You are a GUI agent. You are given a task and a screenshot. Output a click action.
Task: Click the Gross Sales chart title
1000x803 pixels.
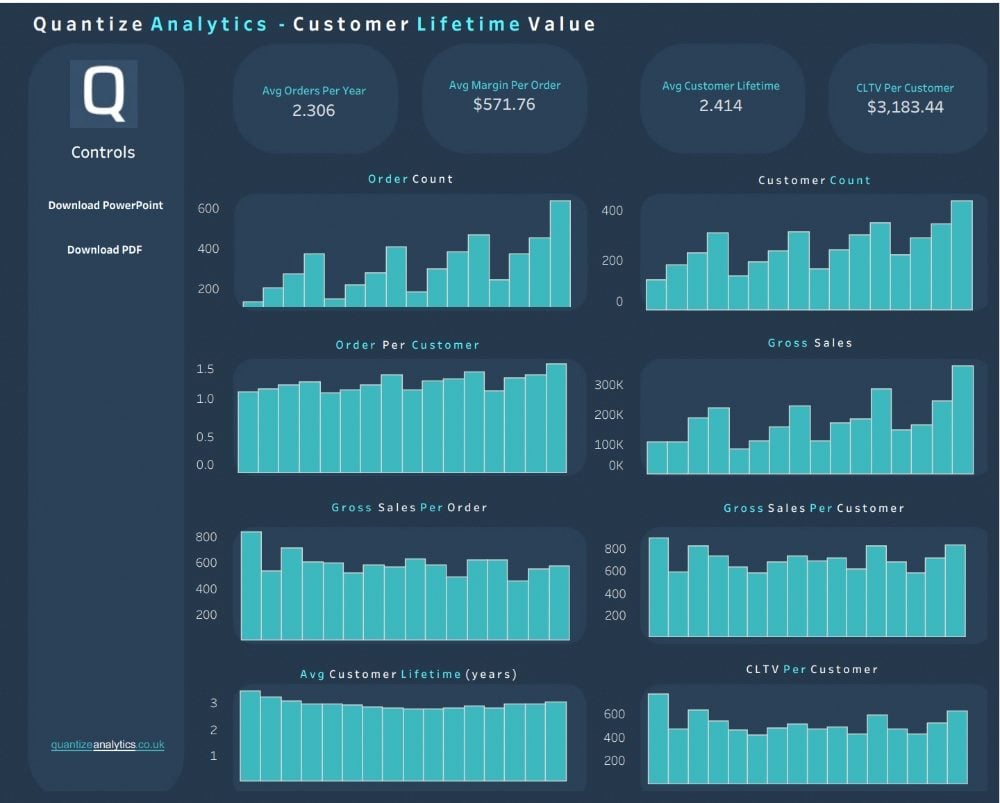point(810,343)
